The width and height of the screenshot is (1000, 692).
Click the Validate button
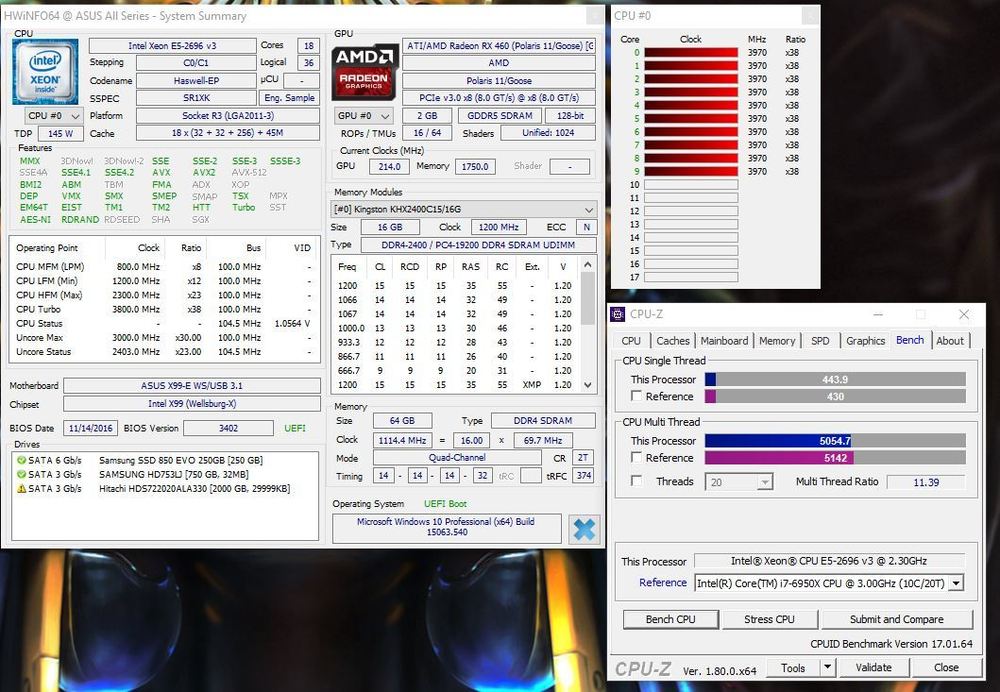click(873, 668)
